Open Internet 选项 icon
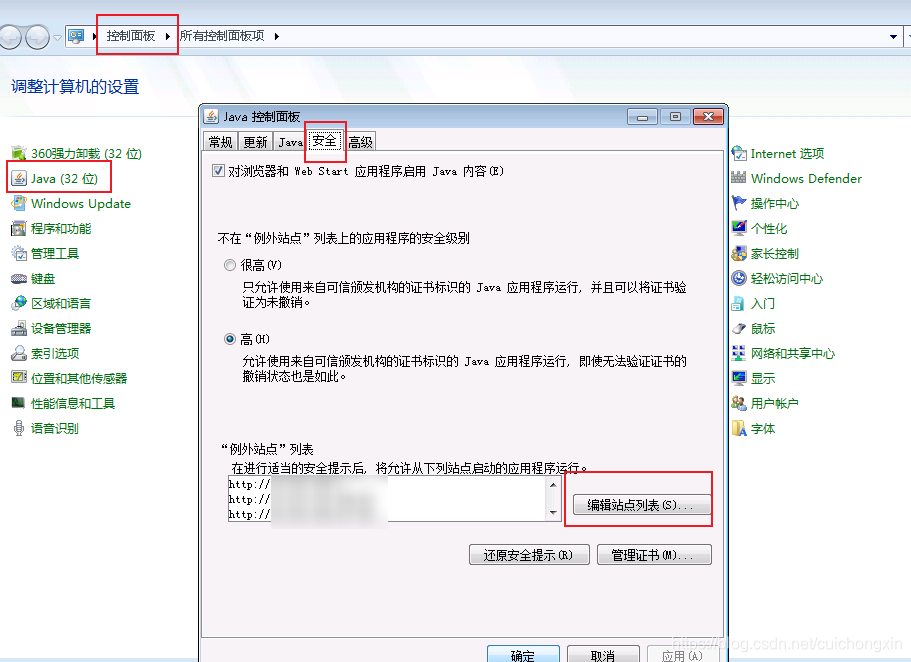This screenshot has width=911, height=662. coord(739,153)
